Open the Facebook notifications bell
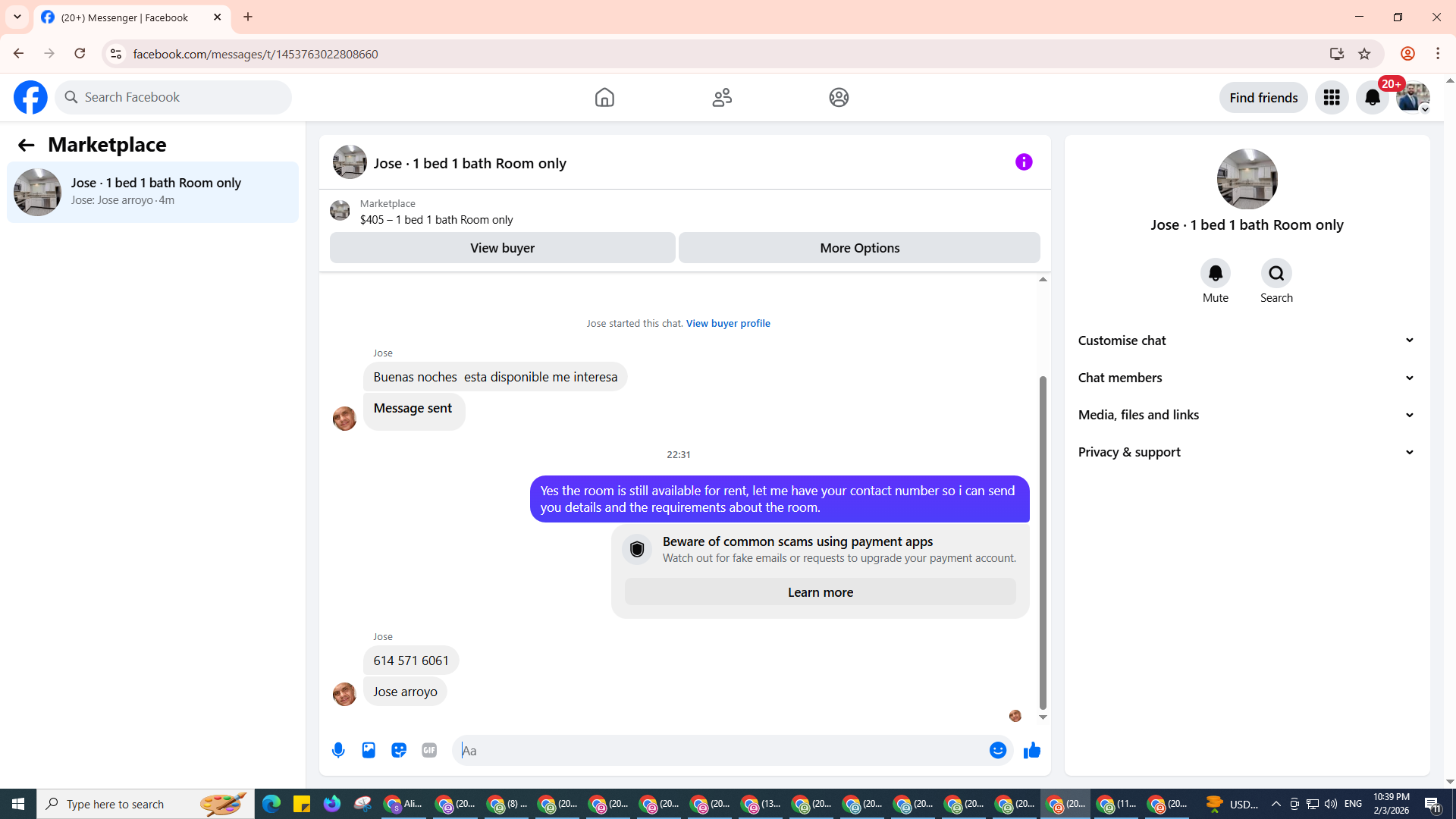The width and height of the screenshot is (1456, 819). [x=1372, y=98]
